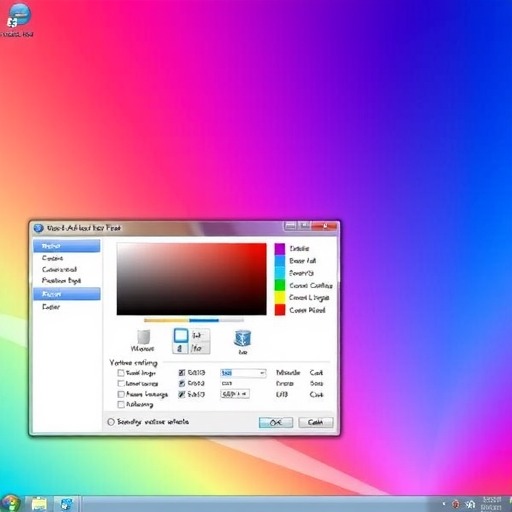Tick the fourth, bottom unchecked checkbox
Viewport: 512px width, 512px height.
121,405
